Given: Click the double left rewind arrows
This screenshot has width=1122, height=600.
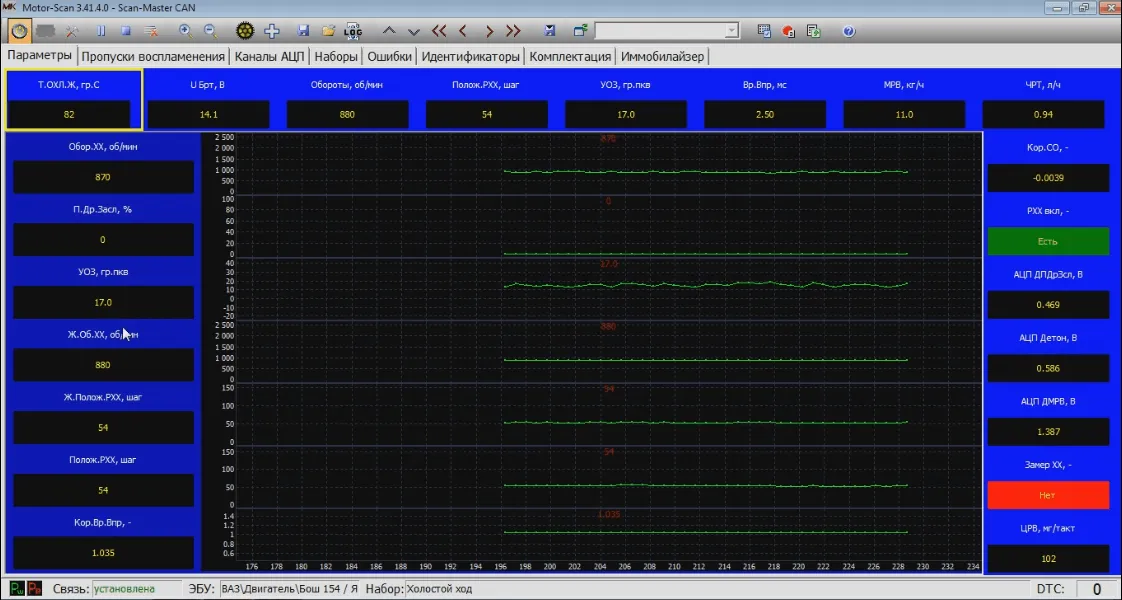Looking at the screenshot, I should [439, 31].
